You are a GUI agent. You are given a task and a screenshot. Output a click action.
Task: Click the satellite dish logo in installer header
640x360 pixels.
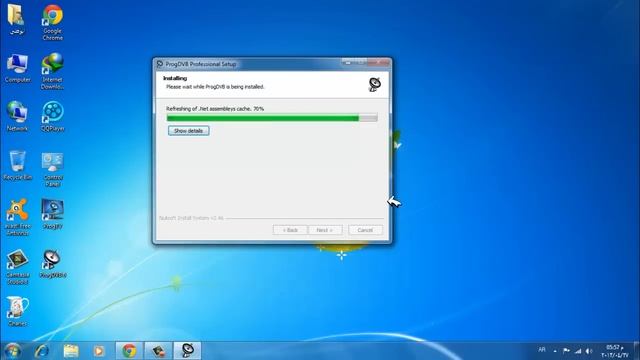(375, 84)
